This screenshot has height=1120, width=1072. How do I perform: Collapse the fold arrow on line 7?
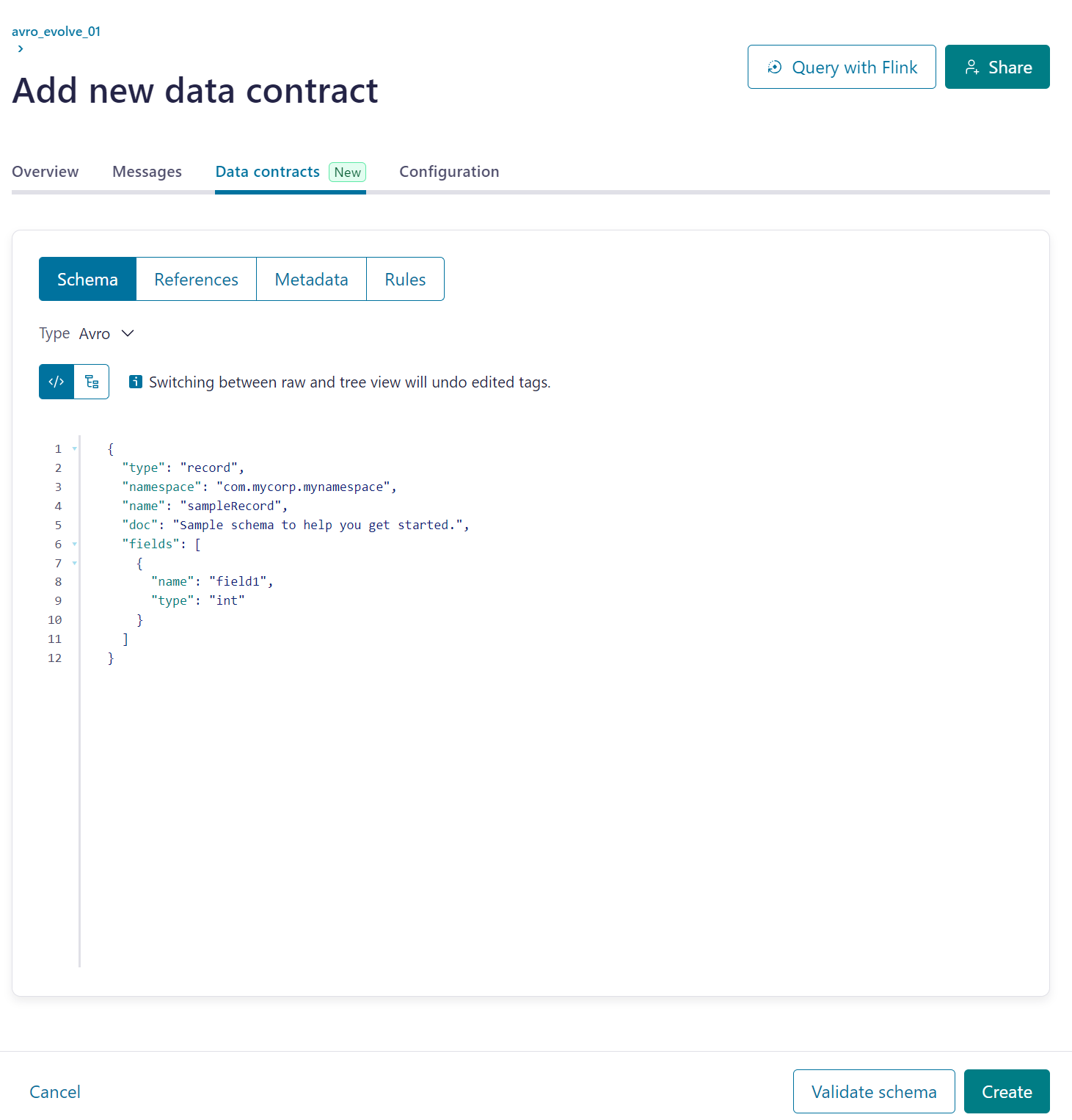point(74,563)
